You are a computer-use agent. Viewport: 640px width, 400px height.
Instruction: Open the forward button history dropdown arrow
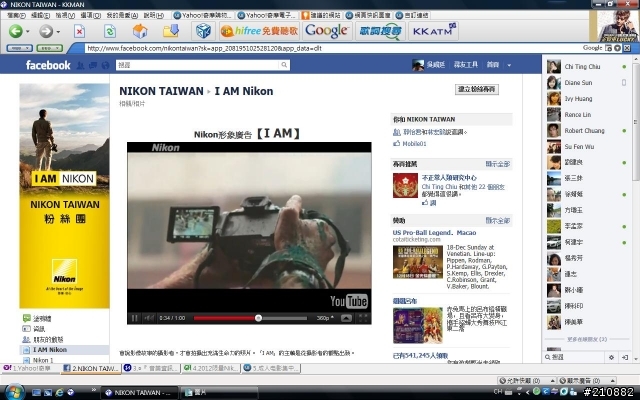tap(58, 31)
